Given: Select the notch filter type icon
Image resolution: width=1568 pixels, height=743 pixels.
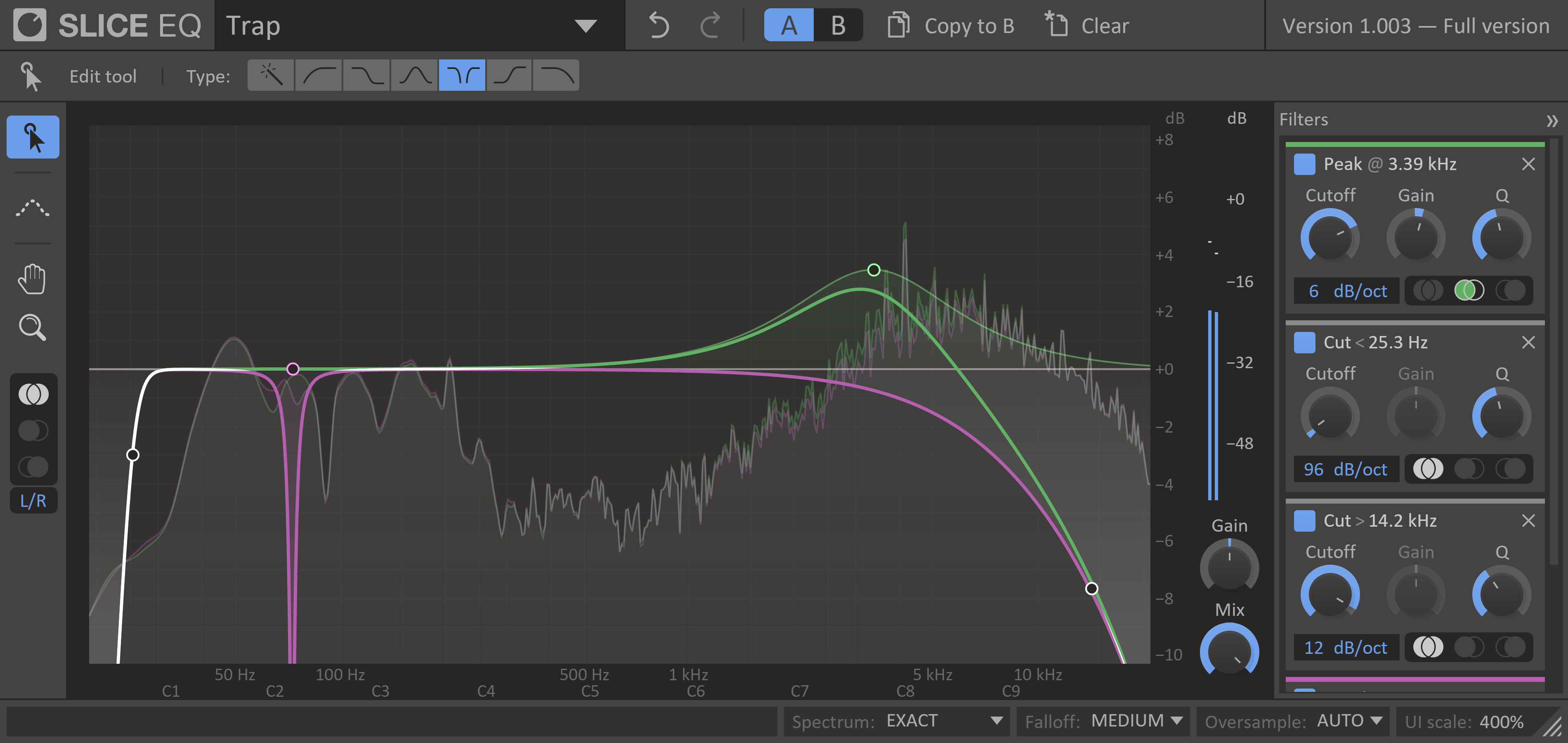Looking at the screenshot, I should [462, 76].
